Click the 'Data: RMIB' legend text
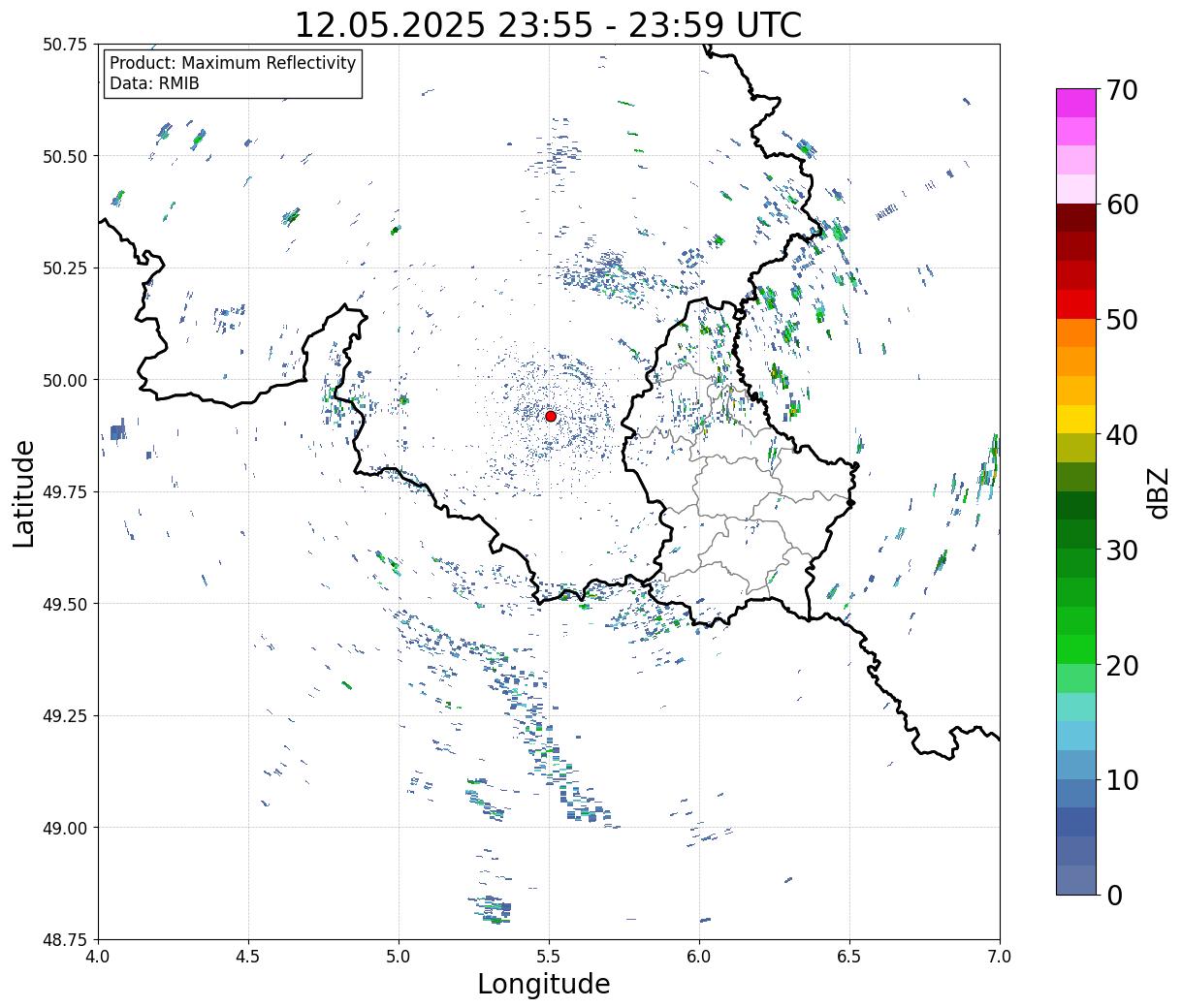The width and height of the screenshot is (1182, 1008). [x=154, y=83]
